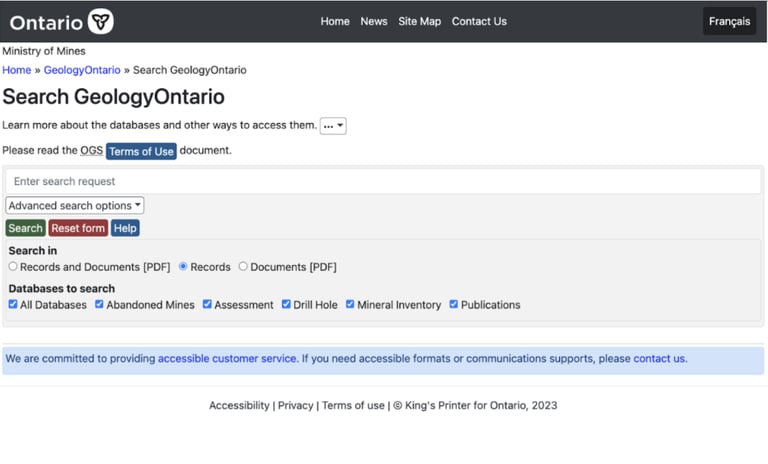The image size is (768, 464).
Task: Uncheck the Drill Hole checkbox
Action: [x=286, y=304]
